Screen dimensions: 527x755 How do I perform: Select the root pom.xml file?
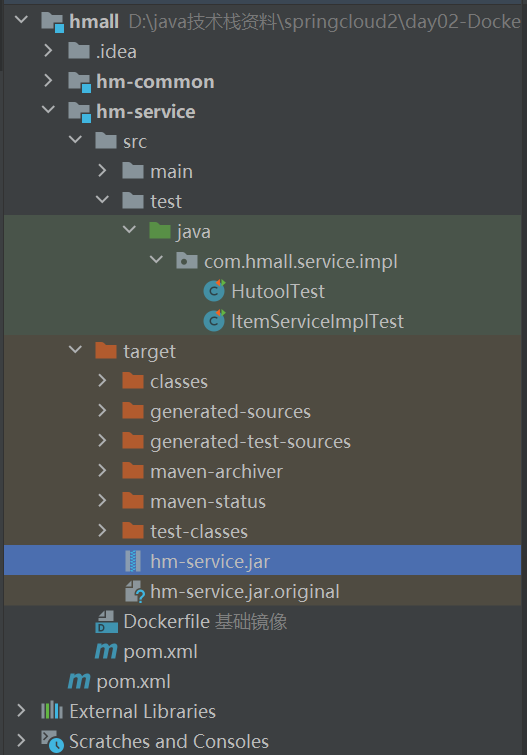(x=133, y=682)
